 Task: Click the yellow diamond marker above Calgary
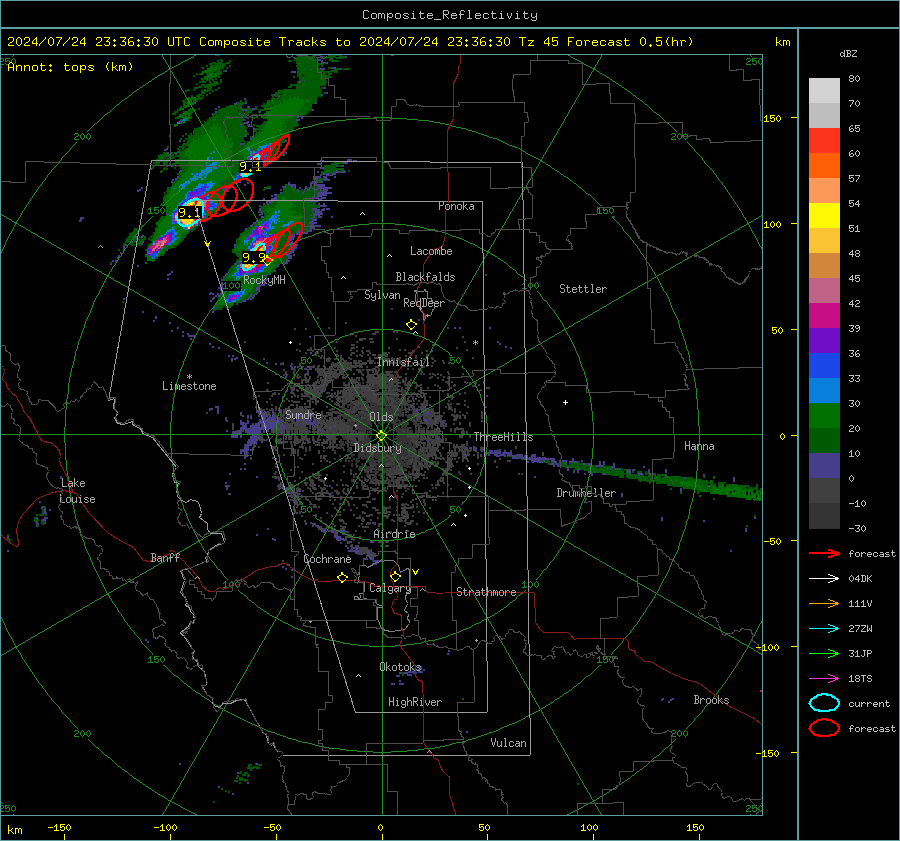[x=395, y=576]
